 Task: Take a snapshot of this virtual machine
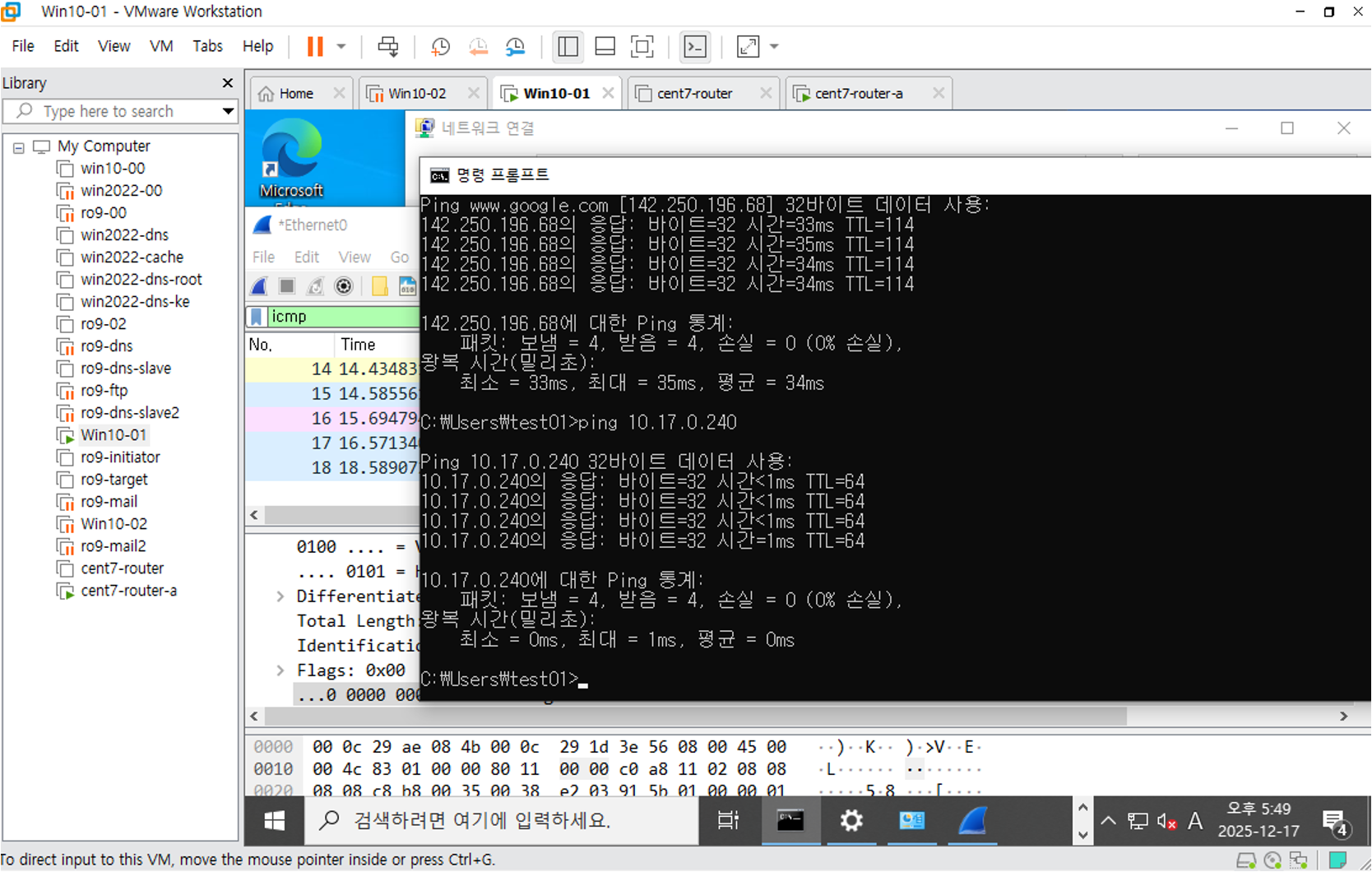pyautogui.click(x=440, y=47)
